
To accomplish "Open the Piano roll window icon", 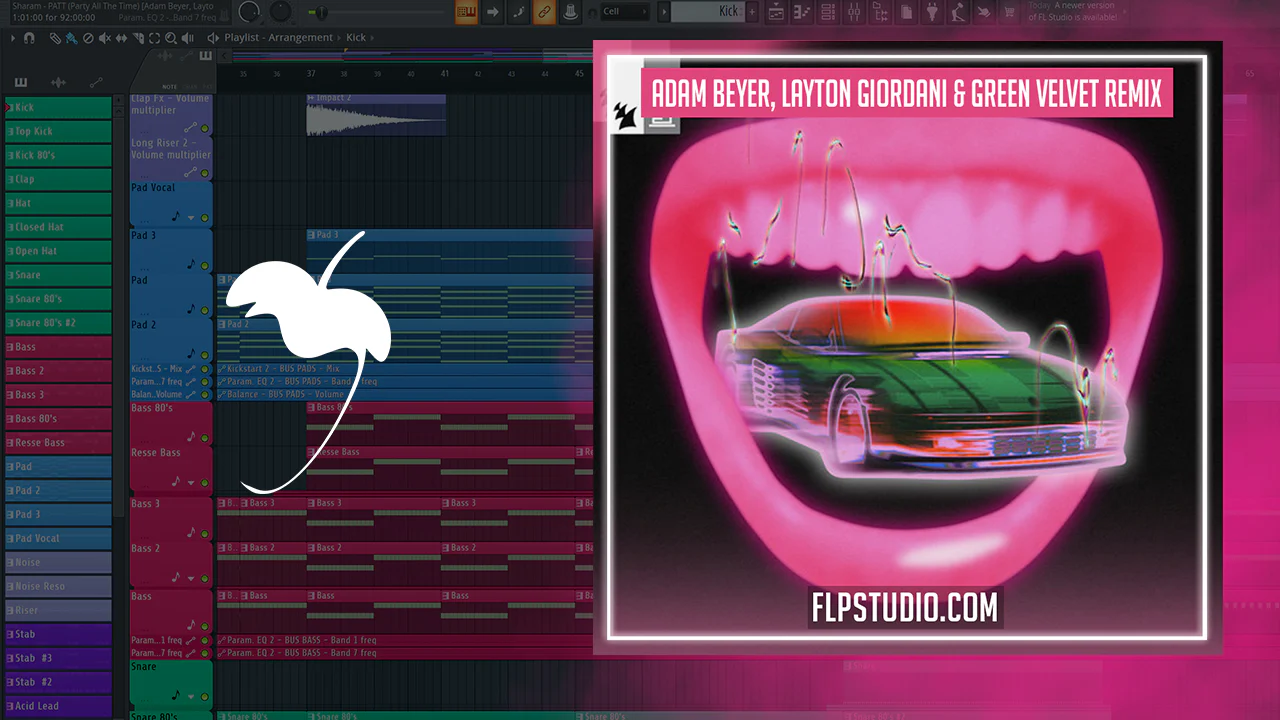I will click(x=803, y=12).
